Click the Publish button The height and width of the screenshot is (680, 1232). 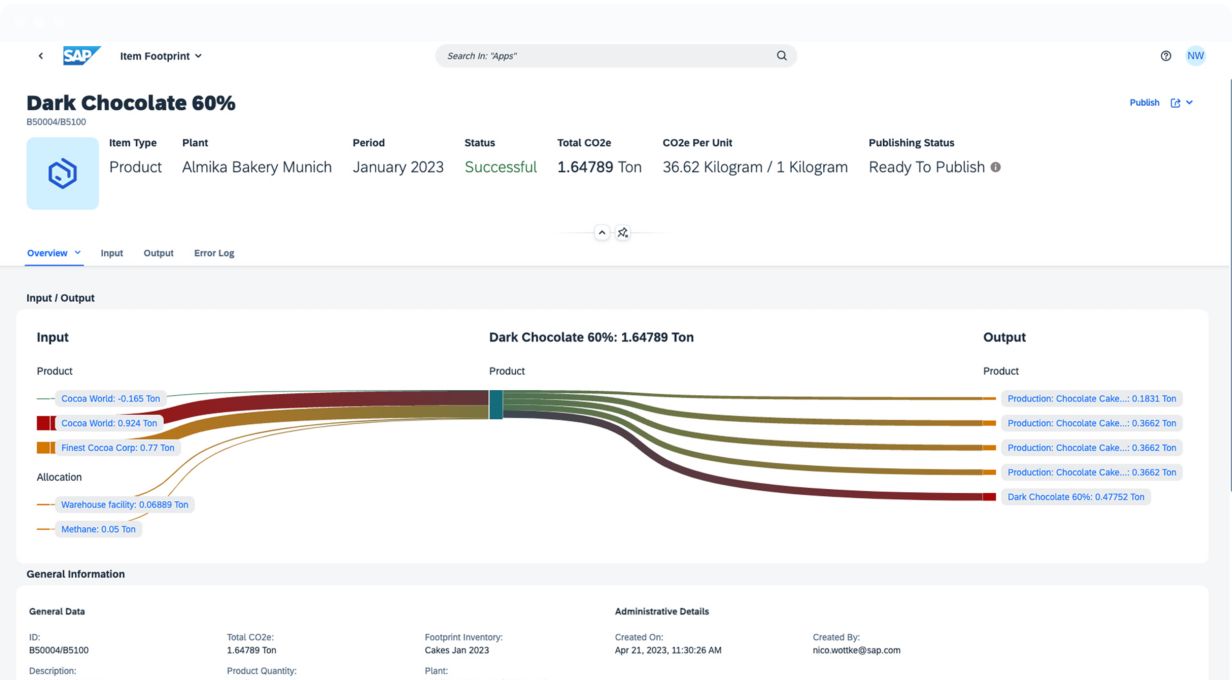[1144, 103]
